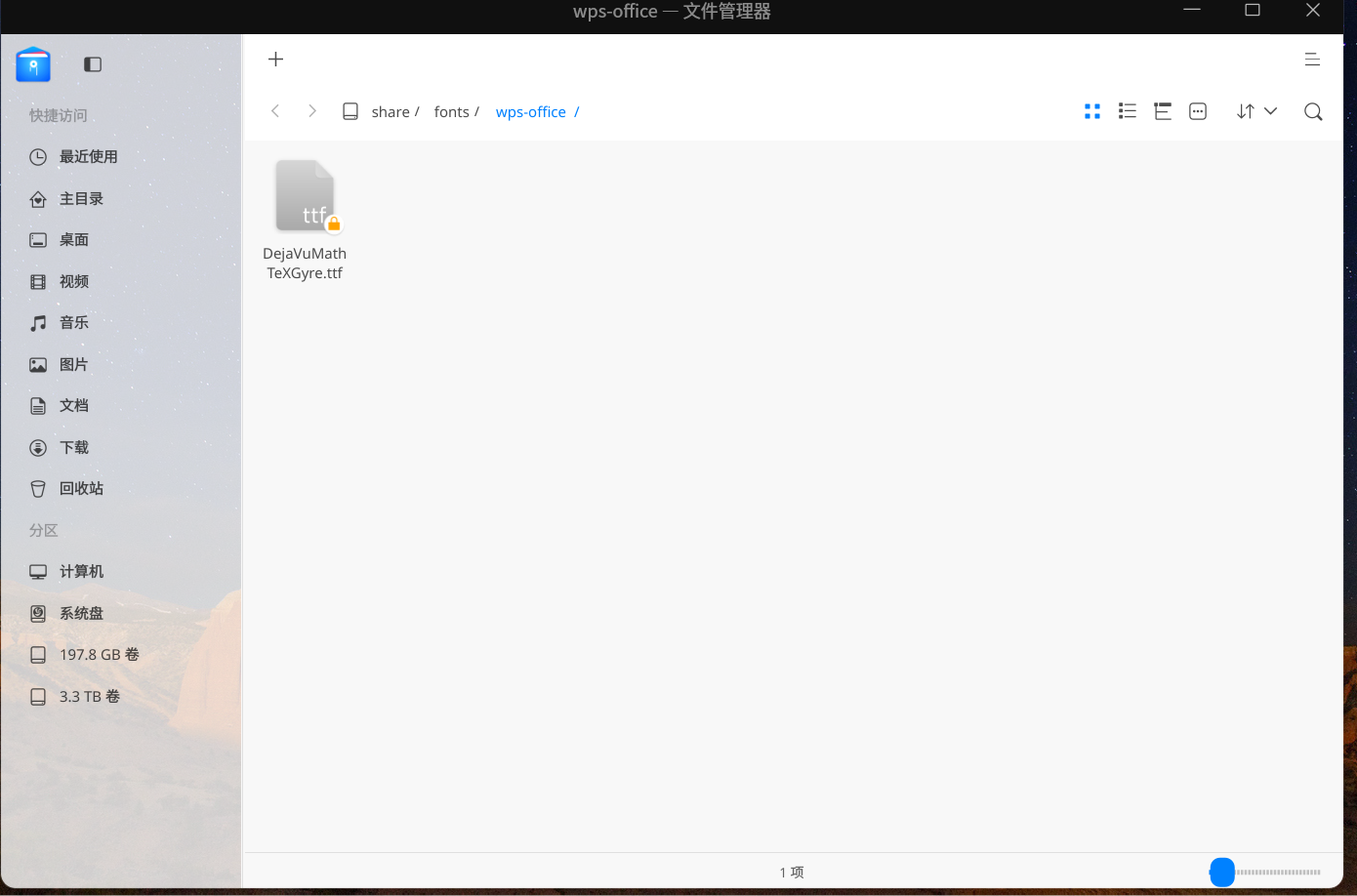Open the hamburger main menu
This screenshot has width=1357, height=896.
click(x=1312, y=60)
